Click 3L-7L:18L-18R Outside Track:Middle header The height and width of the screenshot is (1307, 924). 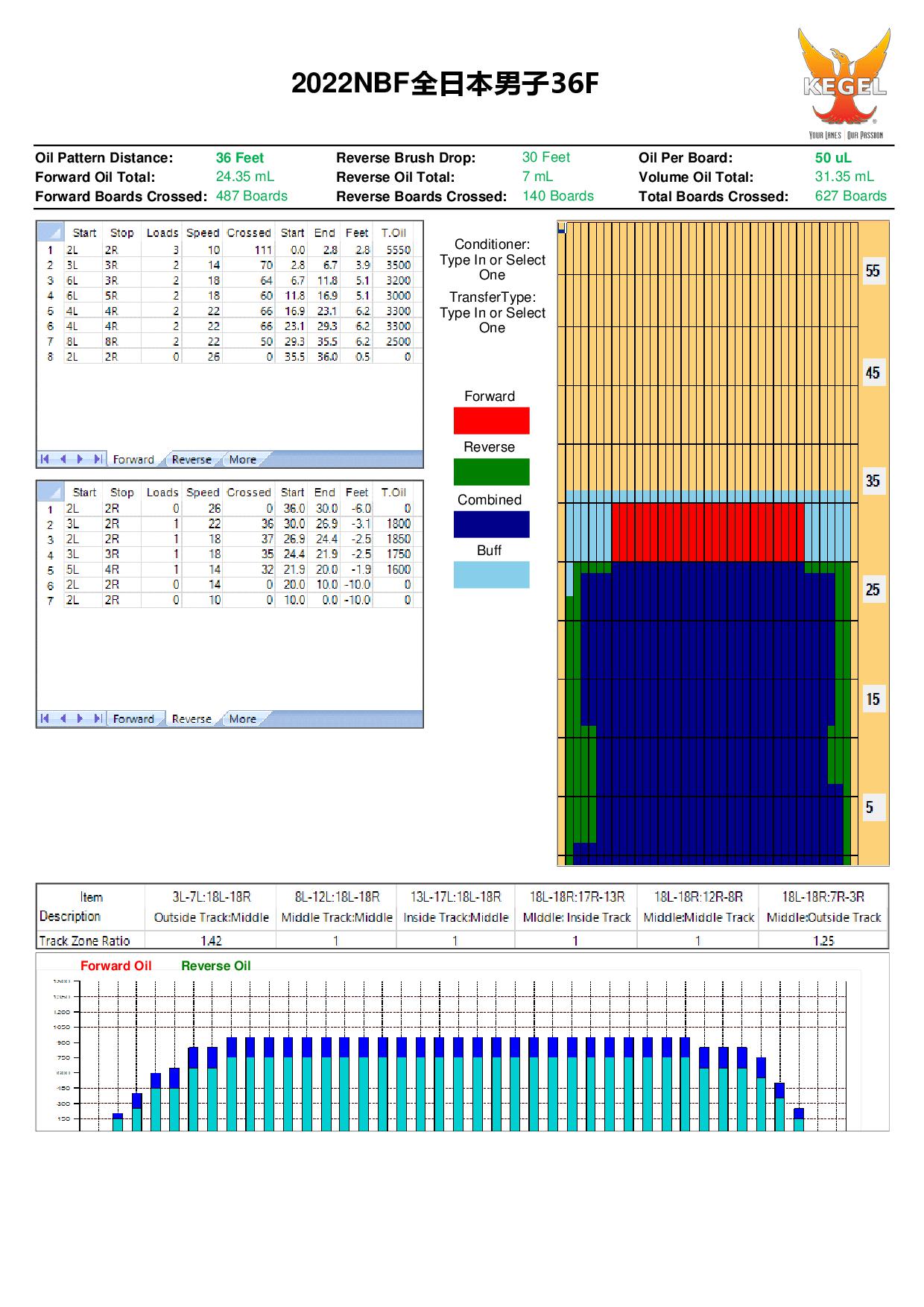[211, 907]
